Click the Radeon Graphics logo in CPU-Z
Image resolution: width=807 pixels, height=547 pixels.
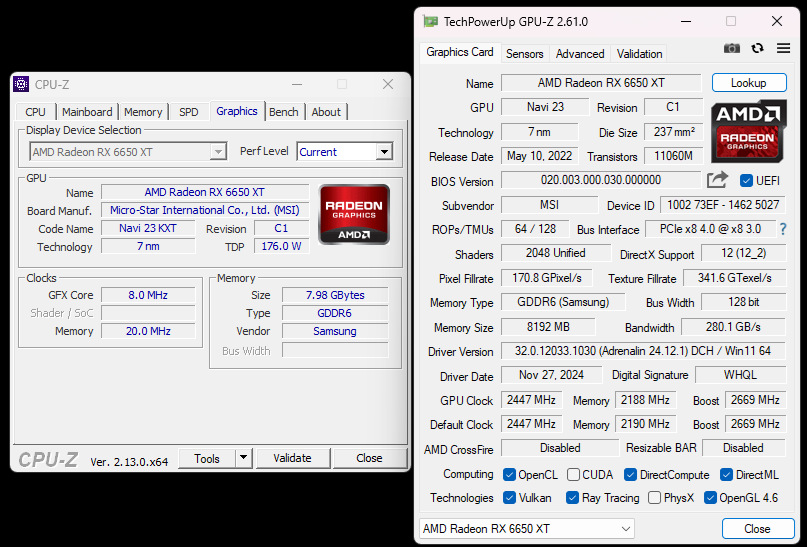(x=354, y=214)
